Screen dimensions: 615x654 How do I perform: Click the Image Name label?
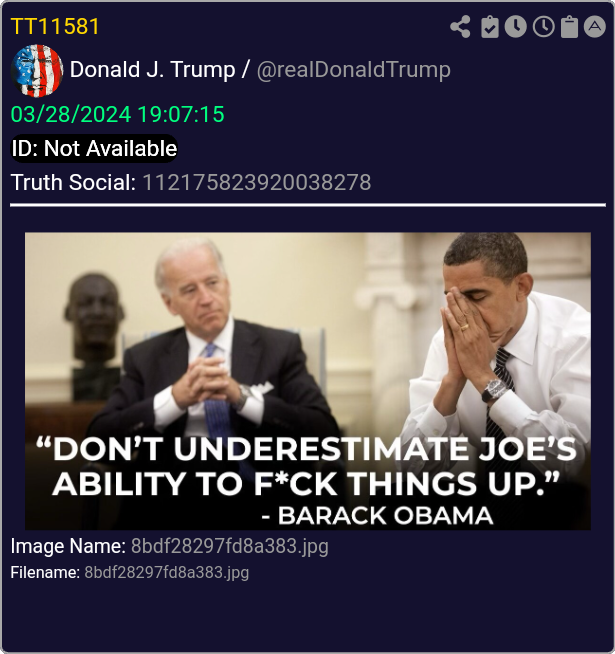click(x=68, y=546)
